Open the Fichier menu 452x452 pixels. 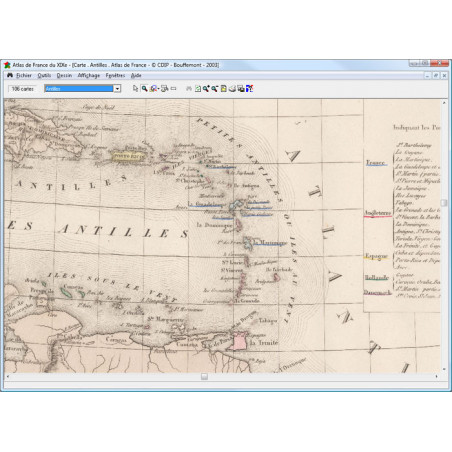pyautogui.click(x=24, y=75)
